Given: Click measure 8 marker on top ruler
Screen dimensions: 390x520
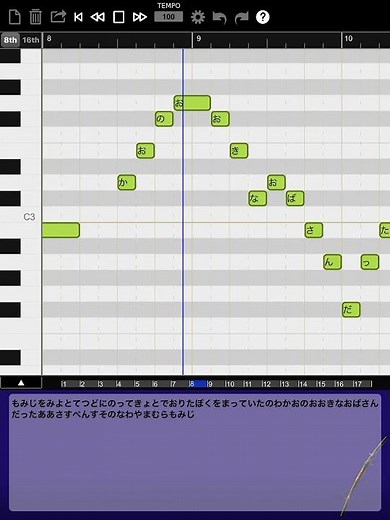Looking at the screenshot, I should [x=49, y=38].
